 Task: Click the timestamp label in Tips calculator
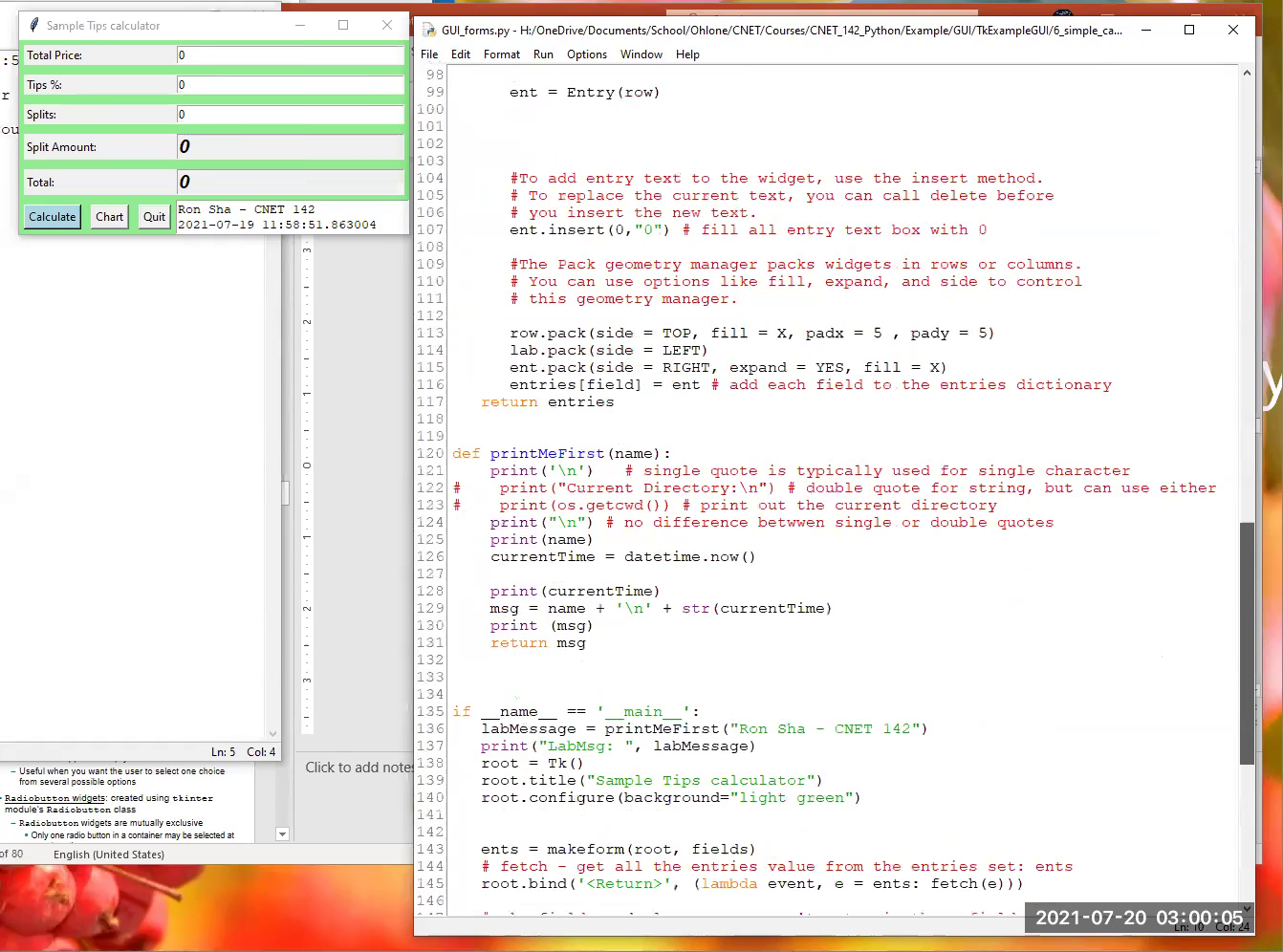point(277,225)
